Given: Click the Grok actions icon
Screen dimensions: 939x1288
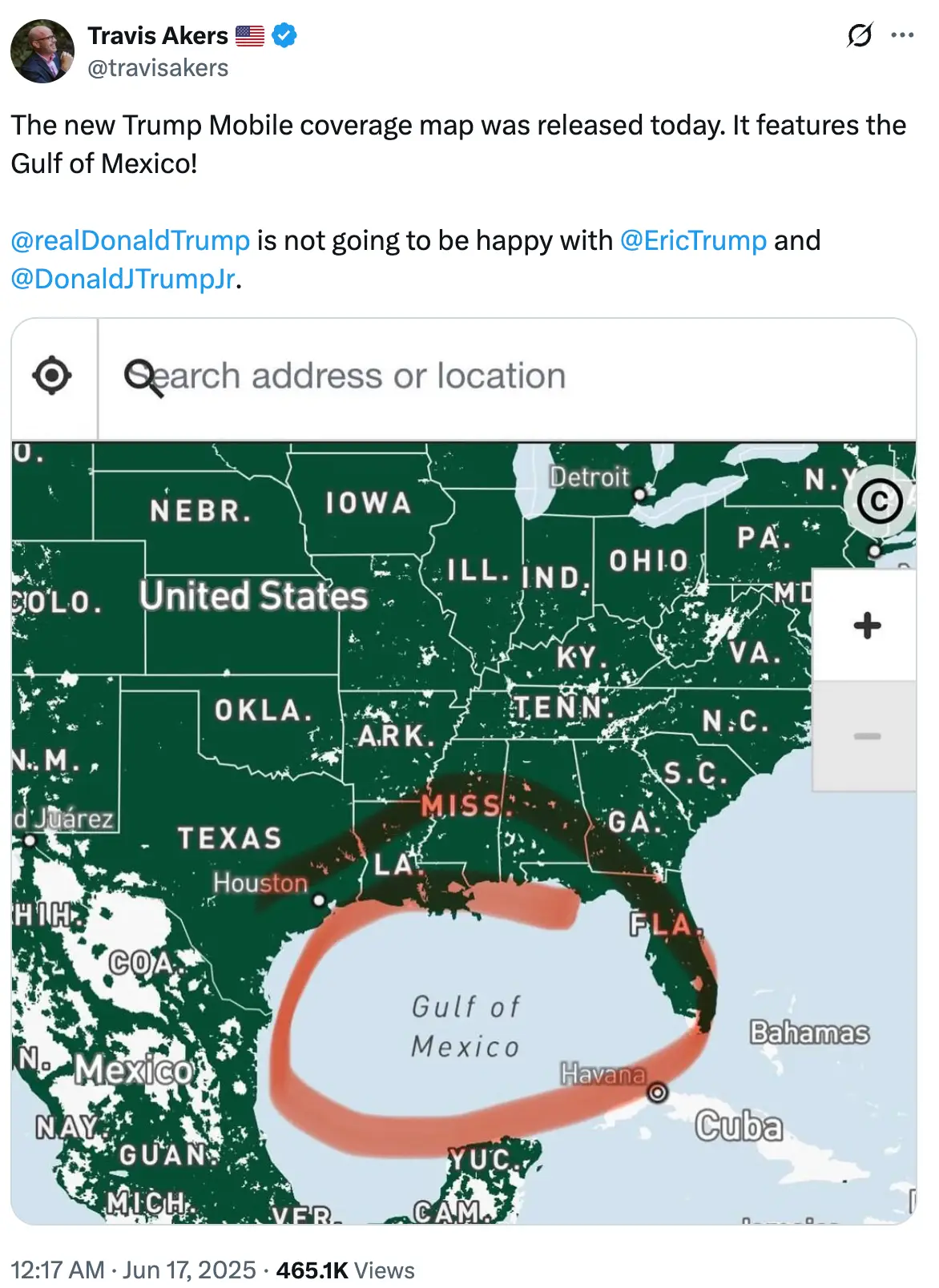Looking at the screenshot, I should click(859, 35).
